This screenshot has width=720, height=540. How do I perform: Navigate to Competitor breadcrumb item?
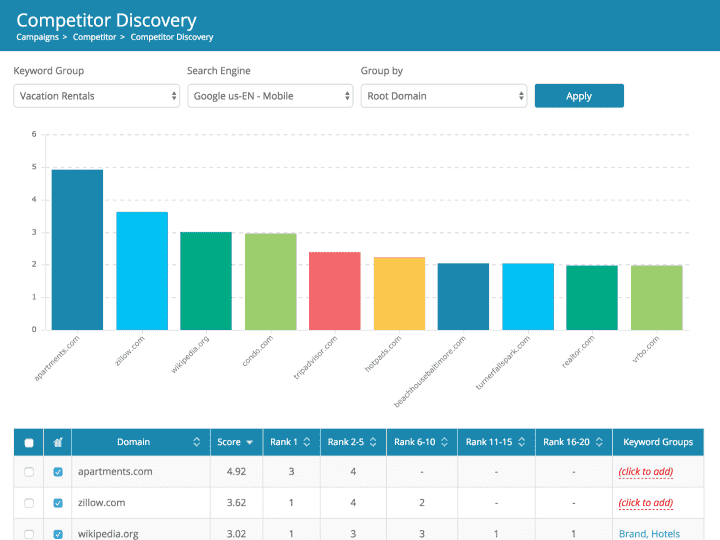tap(95, 37)
